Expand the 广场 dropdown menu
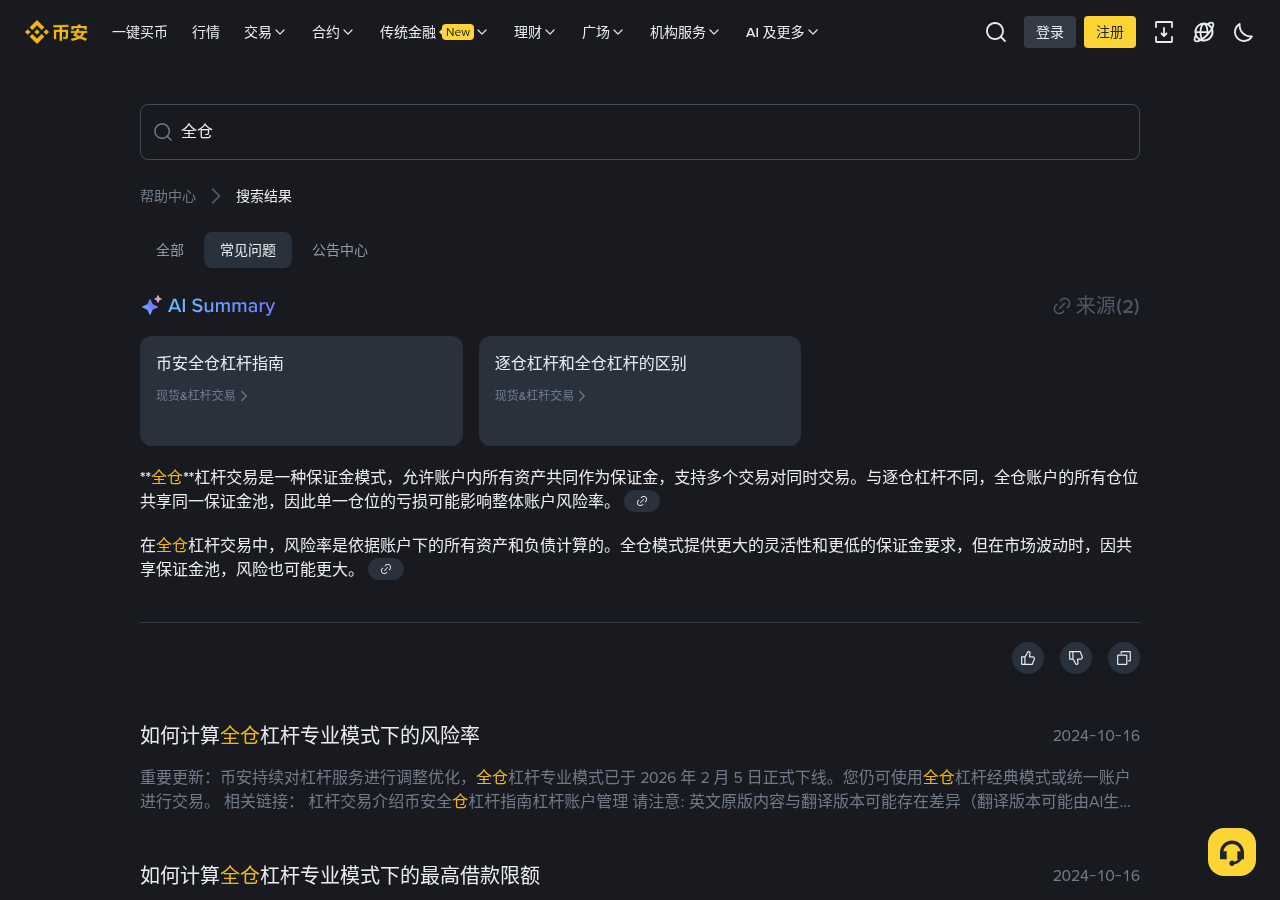 coord(603,32)
